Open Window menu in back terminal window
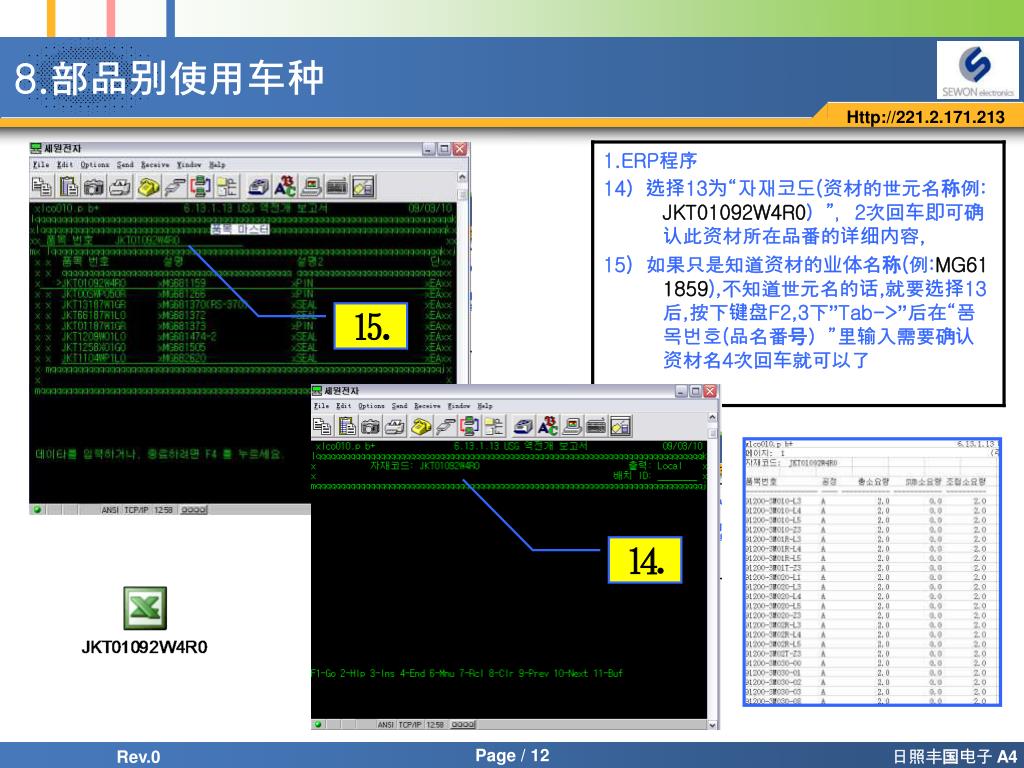 point(189,165)
